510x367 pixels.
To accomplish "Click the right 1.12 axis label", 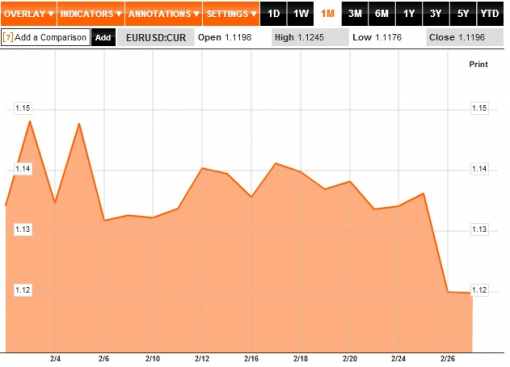I will pos(479,290).
